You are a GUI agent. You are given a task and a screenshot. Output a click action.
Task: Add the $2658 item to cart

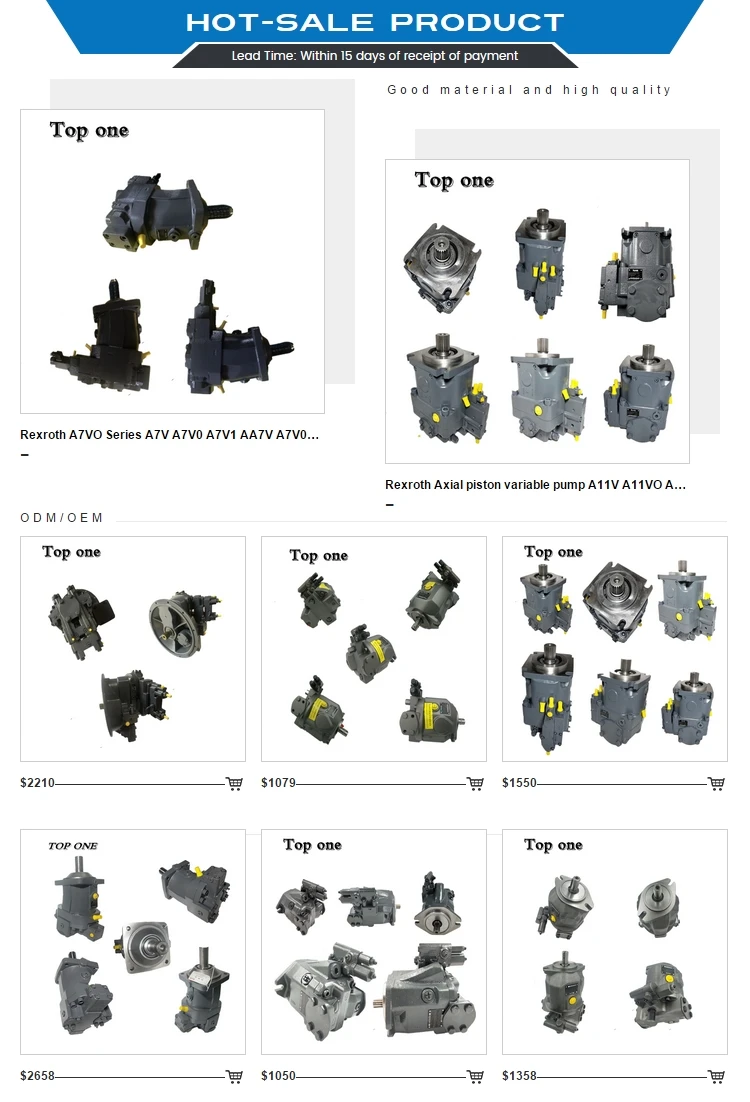[234, 1076]
